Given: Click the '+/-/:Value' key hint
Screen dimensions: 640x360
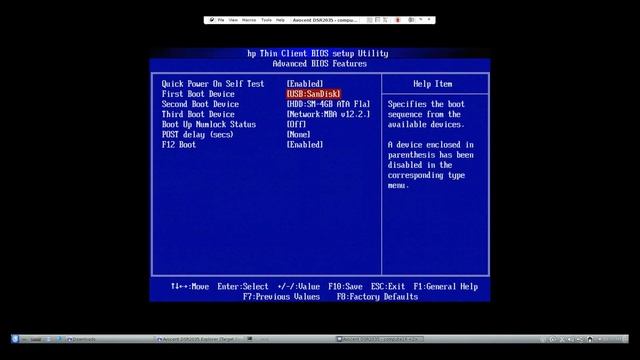Looking at the screenshot, I should coord(298,287).
